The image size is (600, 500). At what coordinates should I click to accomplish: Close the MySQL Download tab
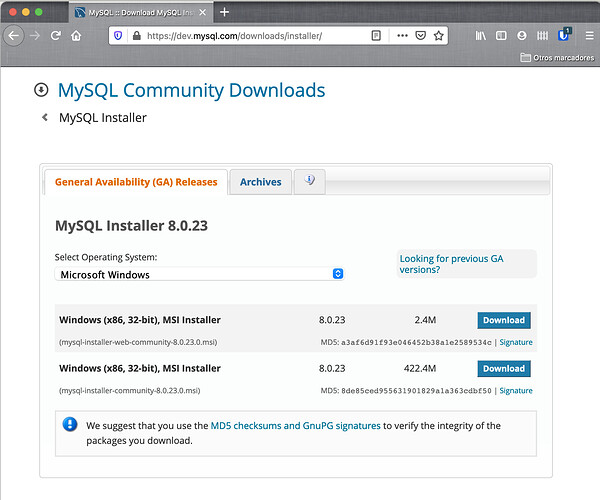[x=202, y=13]
